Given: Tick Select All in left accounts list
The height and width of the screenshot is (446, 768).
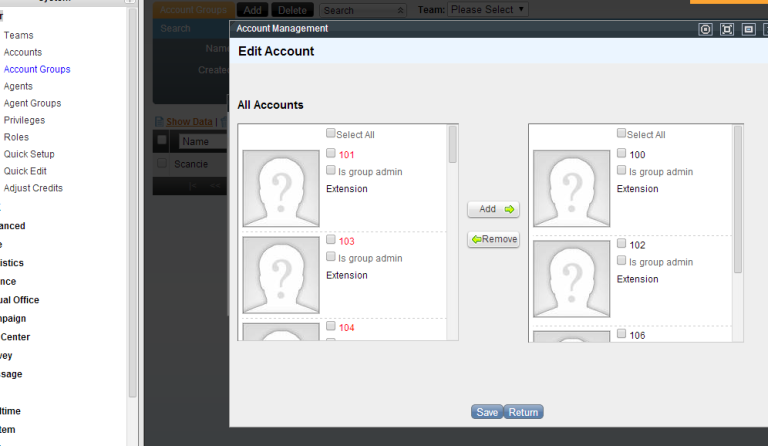Looking at the screenshot, I should pos(331,134).
